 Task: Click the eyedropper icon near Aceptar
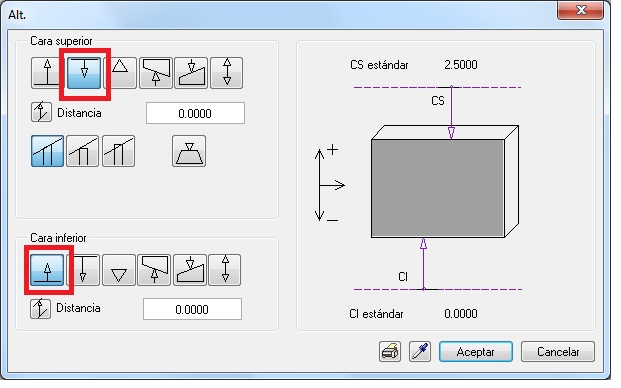pyautogui.click(x=420, y=352)
